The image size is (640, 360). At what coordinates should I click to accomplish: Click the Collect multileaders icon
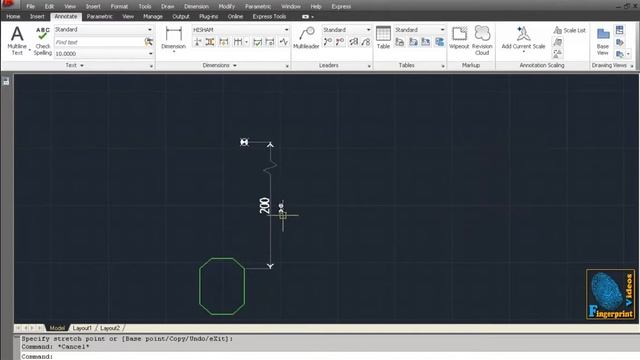pos(366,42)
